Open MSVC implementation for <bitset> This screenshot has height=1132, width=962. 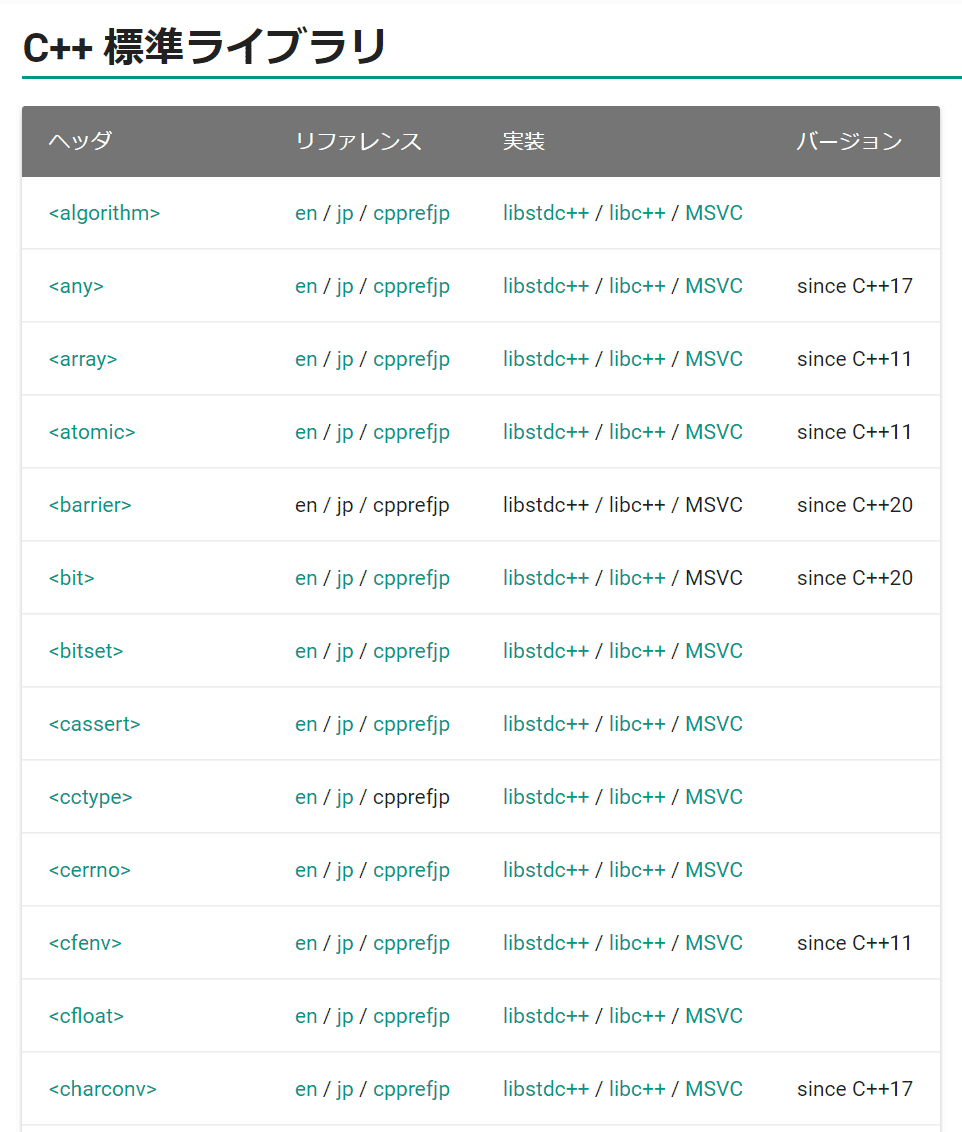(x=714, y=650)
